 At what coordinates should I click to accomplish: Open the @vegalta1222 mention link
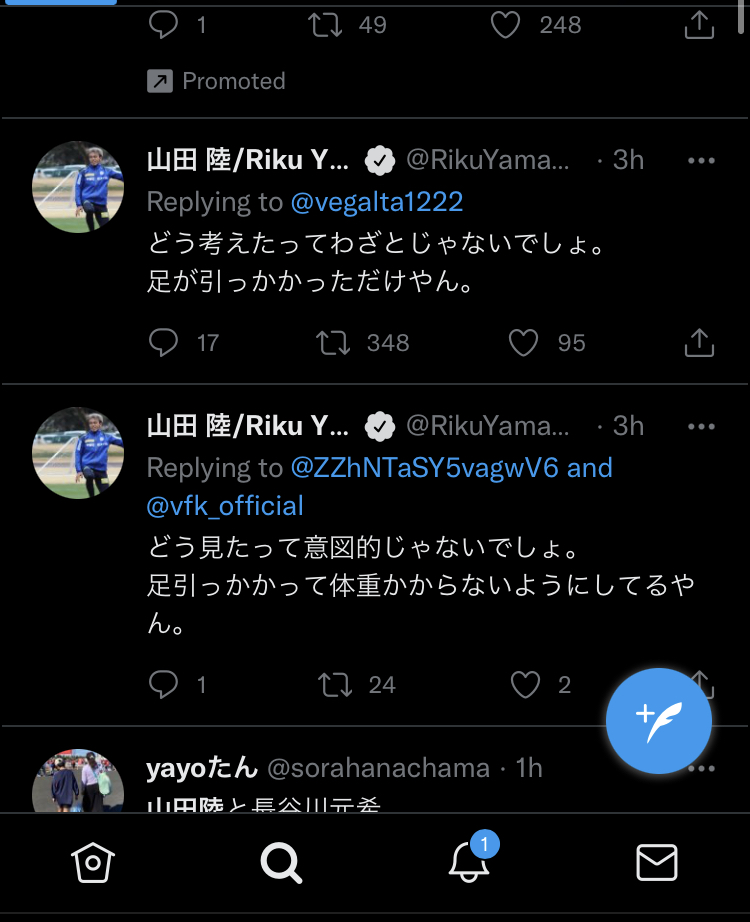(x=377, y=202)
